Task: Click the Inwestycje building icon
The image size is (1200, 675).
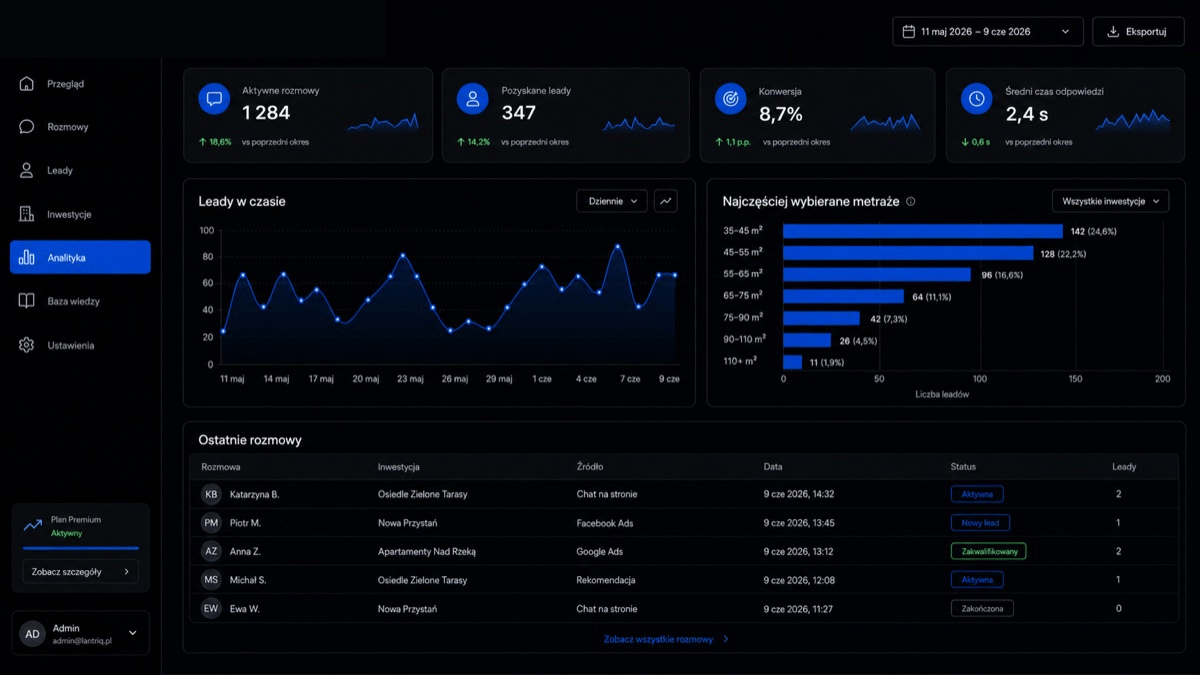Action: coord(26,214)
